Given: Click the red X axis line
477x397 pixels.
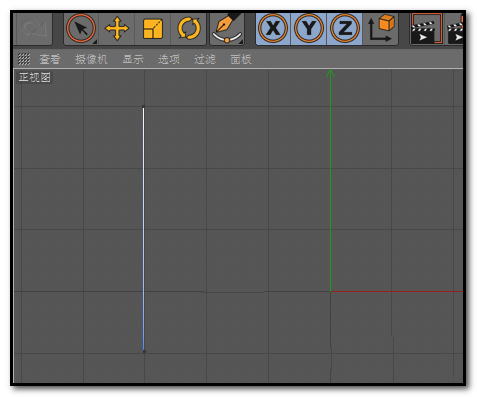Looking at the screenshot, I should (x=397, y=292).
